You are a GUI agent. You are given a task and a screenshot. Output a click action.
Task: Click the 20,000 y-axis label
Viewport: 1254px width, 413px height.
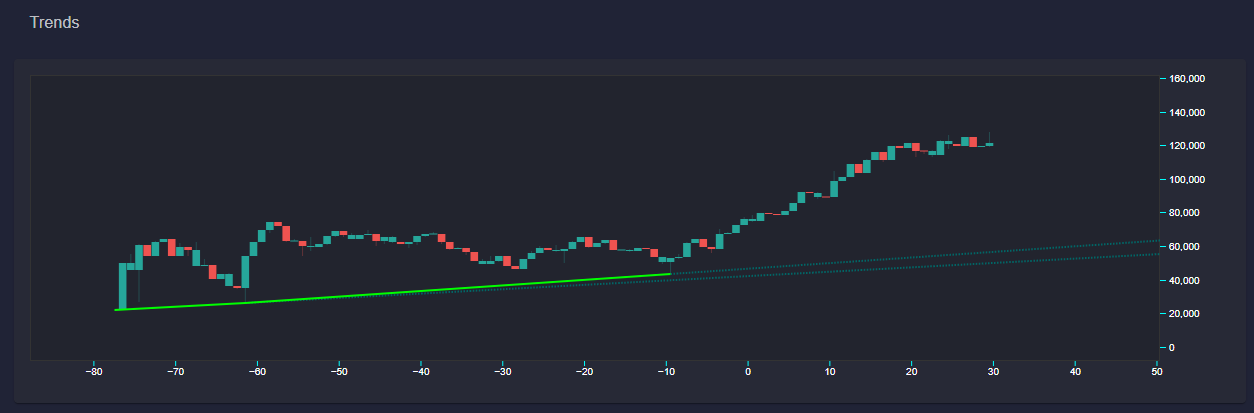click(1186, 314)
